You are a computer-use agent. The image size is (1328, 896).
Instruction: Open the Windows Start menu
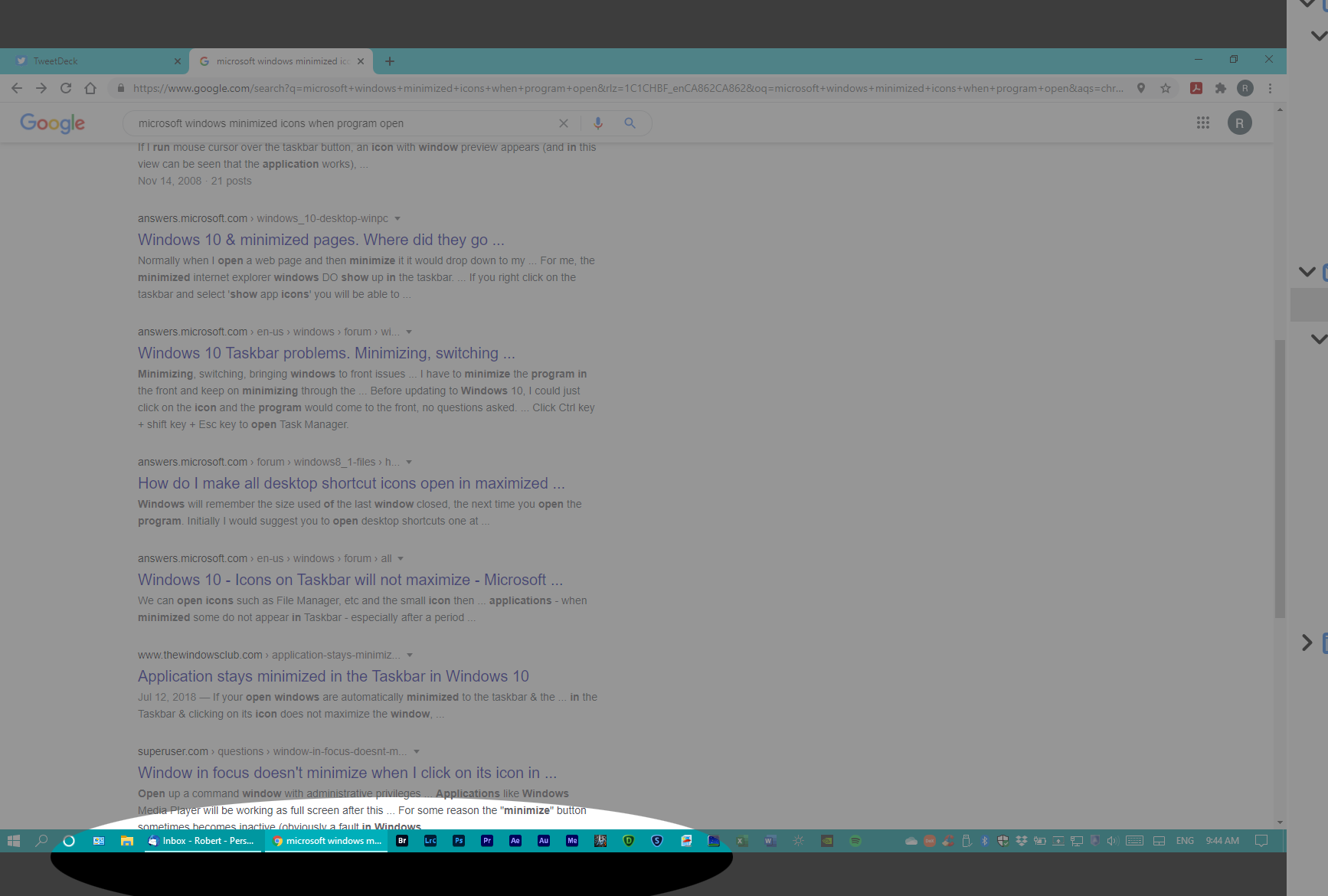[14, 841]
